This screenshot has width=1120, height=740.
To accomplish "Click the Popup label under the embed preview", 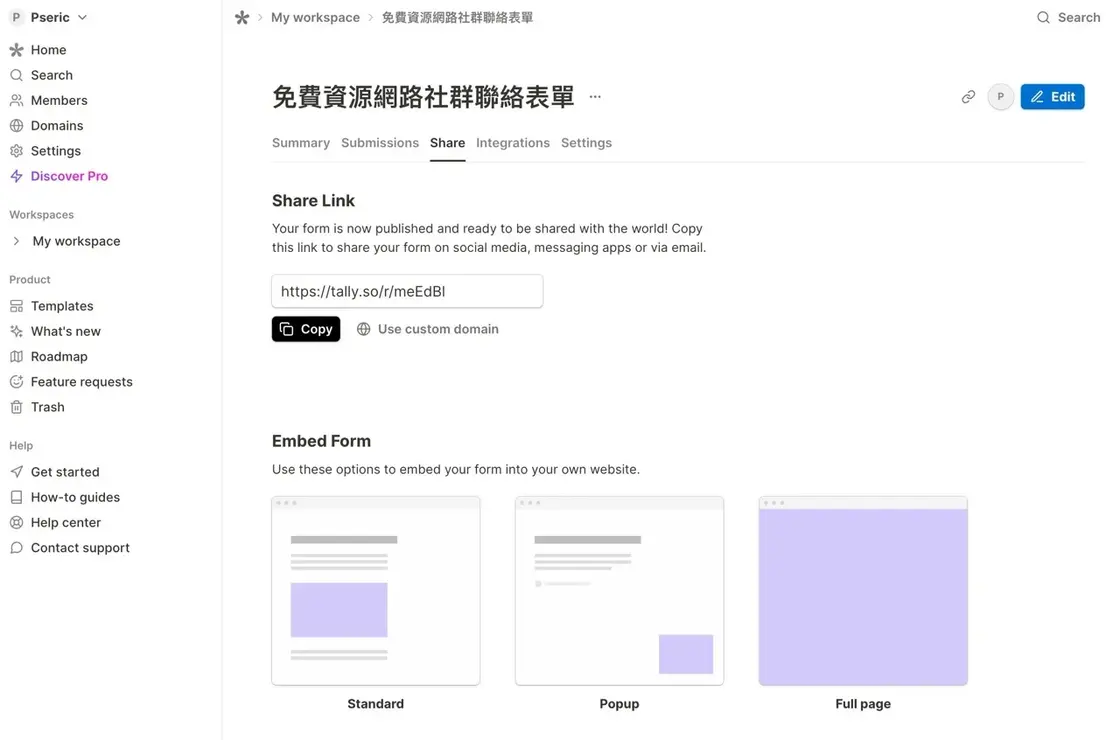I will pyautogui.click(x=619, y=704).
